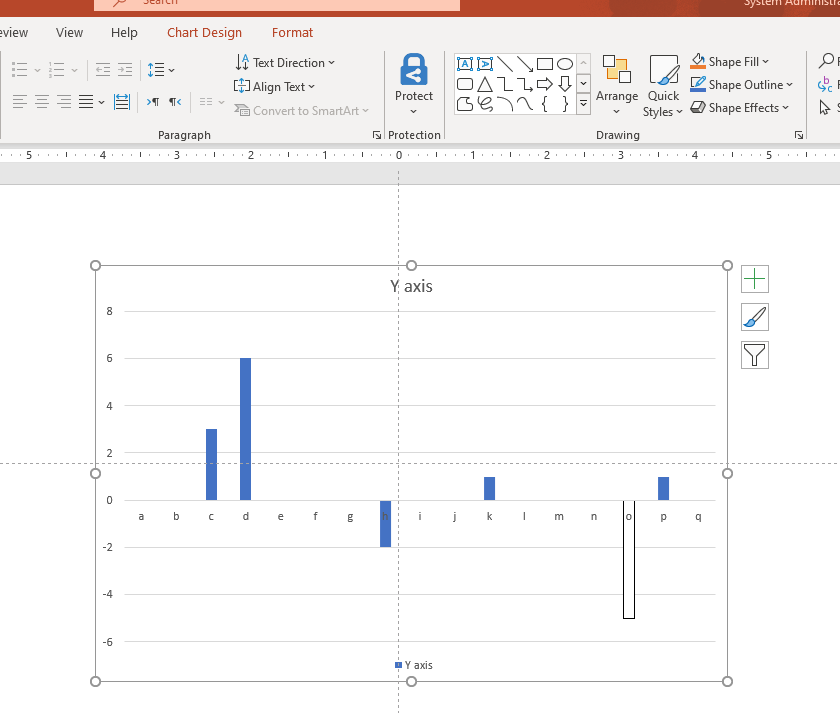
Task: Open the Numbering dropdown arrow
Action: coord(74,70)
